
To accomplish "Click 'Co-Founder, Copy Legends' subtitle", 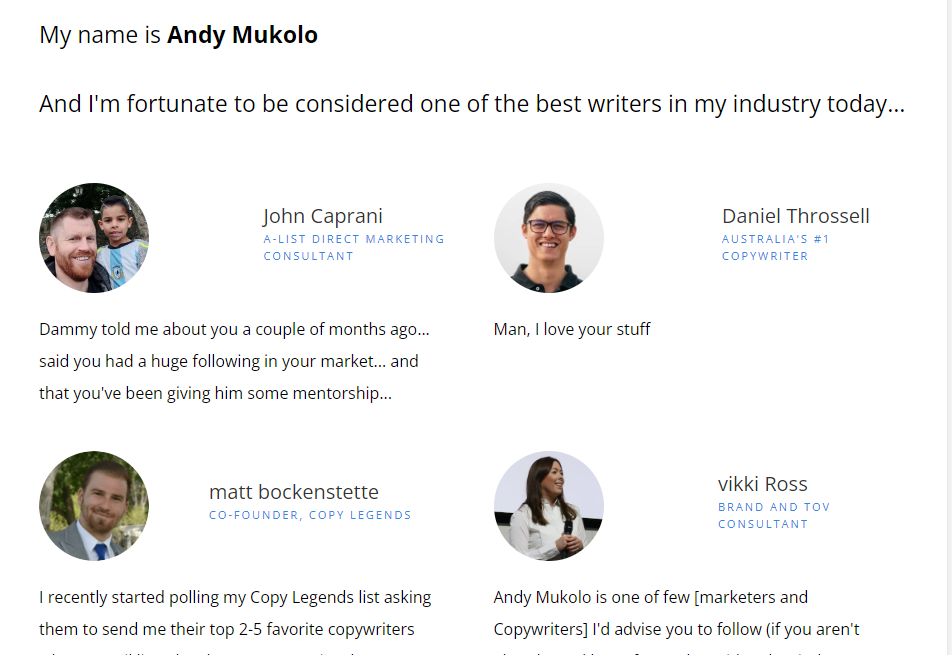I will (x=310, y=515).
